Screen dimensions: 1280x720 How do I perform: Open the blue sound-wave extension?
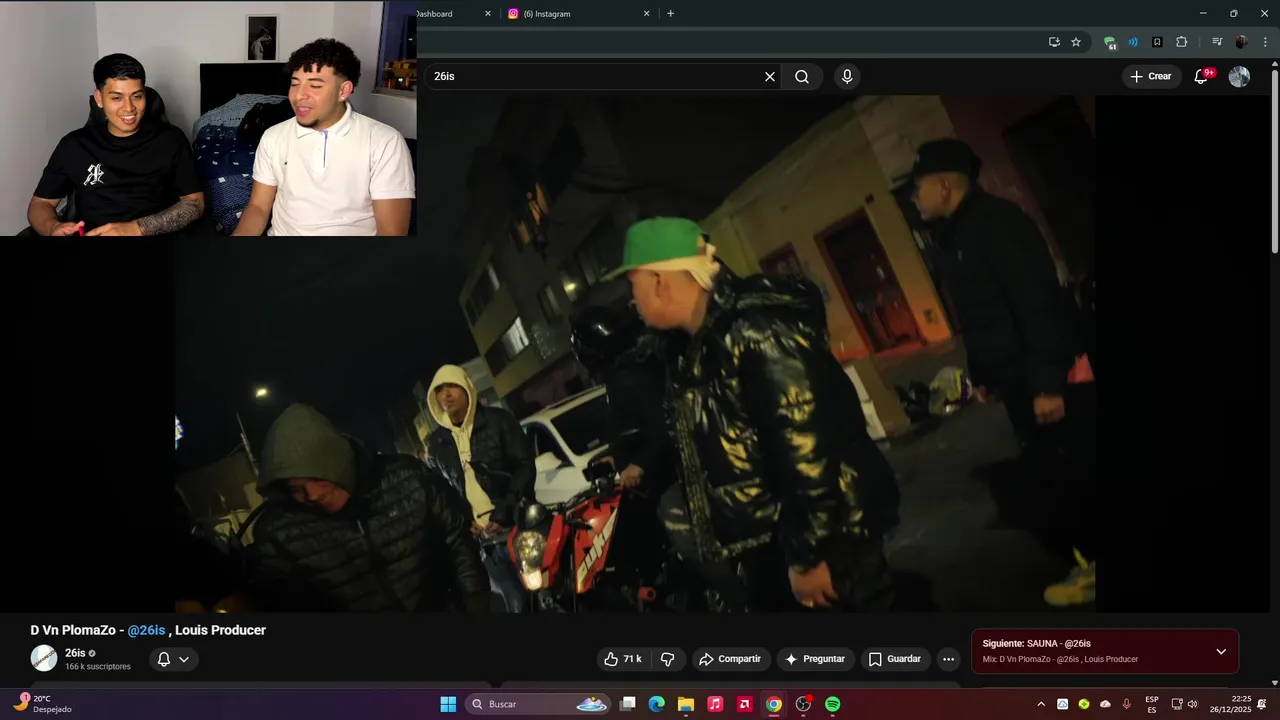pos(1133,42)
